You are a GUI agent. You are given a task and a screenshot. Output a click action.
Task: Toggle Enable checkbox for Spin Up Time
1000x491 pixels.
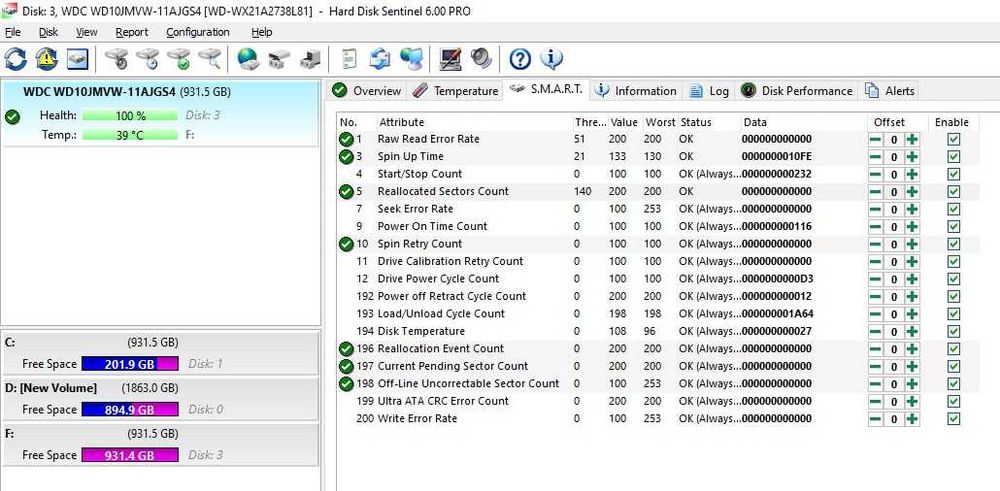(953, 157)
